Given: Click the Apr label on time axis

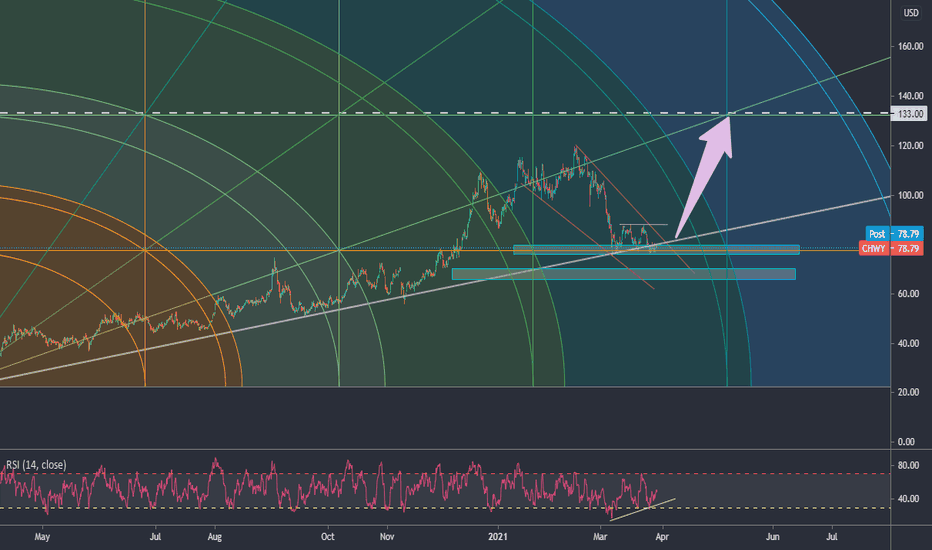Looking at the screenshot, I should 662,537.
